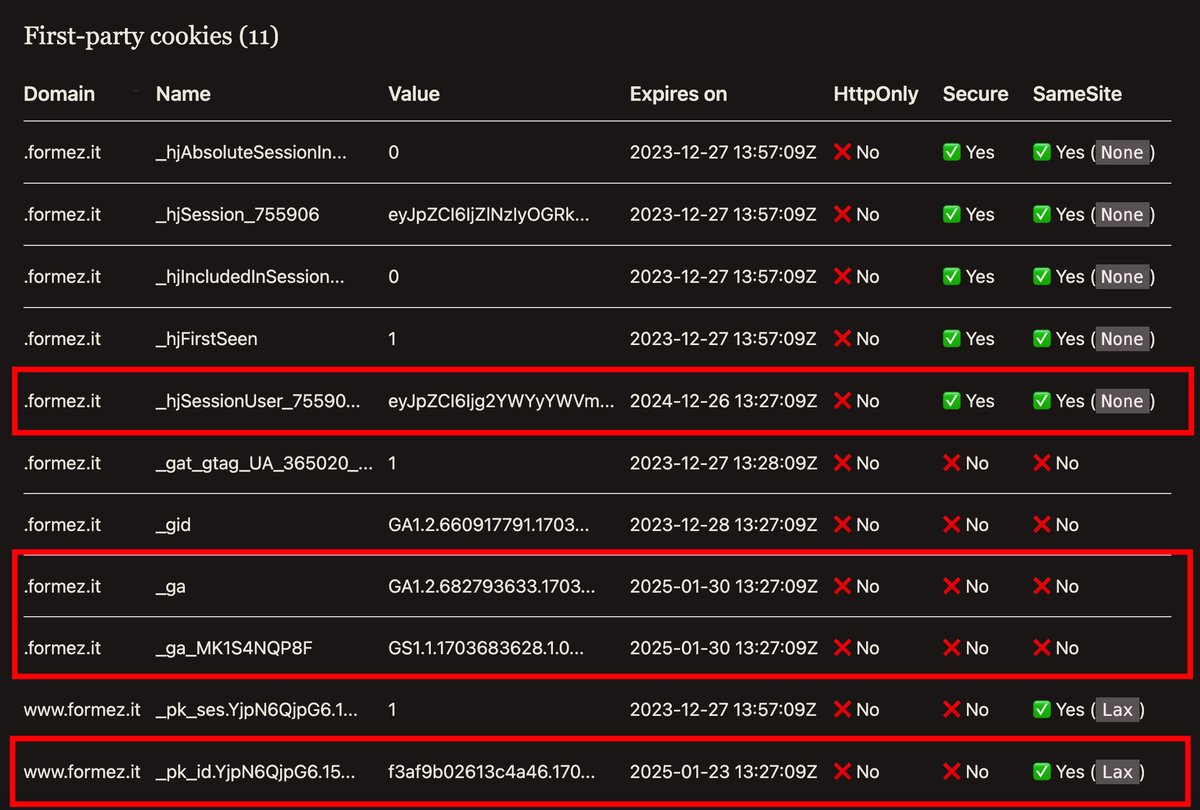The image size is (1200, 810).
Task: Click the red Secure X icon for _gid
Action: tap(952, 524)
